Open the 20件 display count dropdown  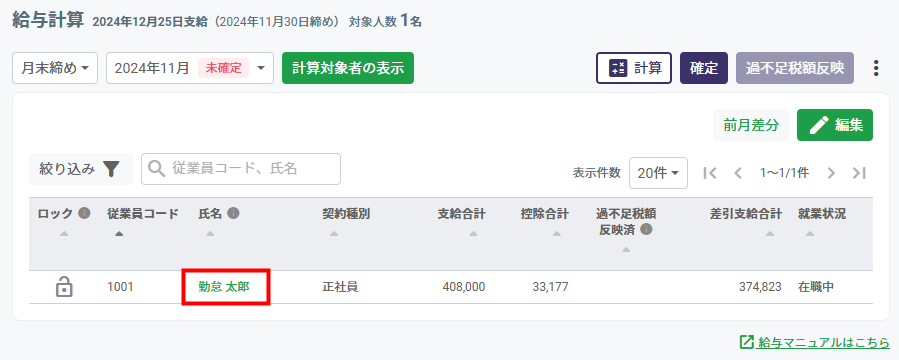tap(658, 173)
